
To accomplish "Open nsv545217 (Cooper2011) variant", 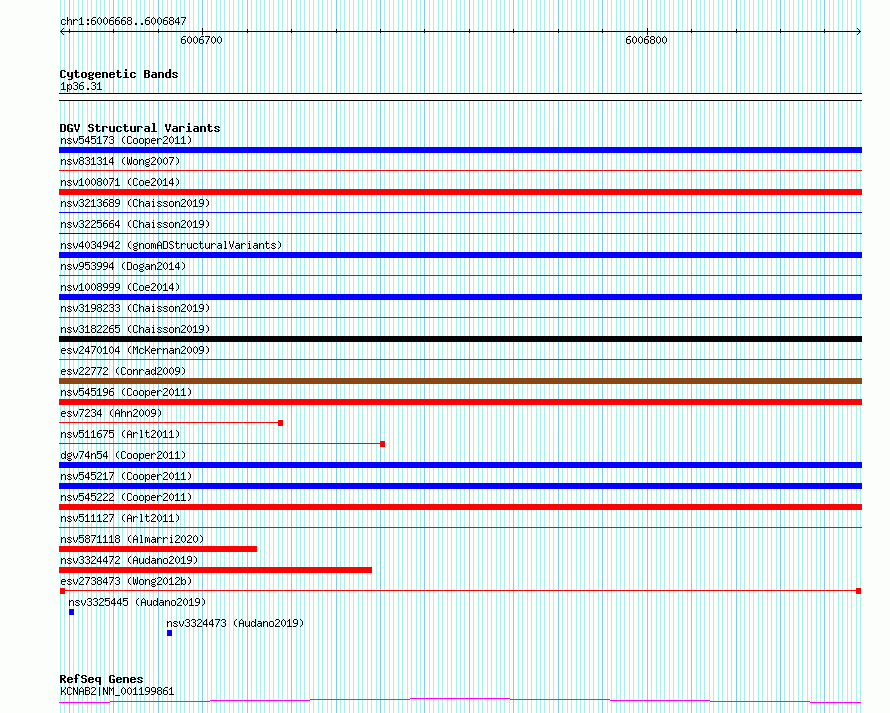I will click(x=126, y=476).
